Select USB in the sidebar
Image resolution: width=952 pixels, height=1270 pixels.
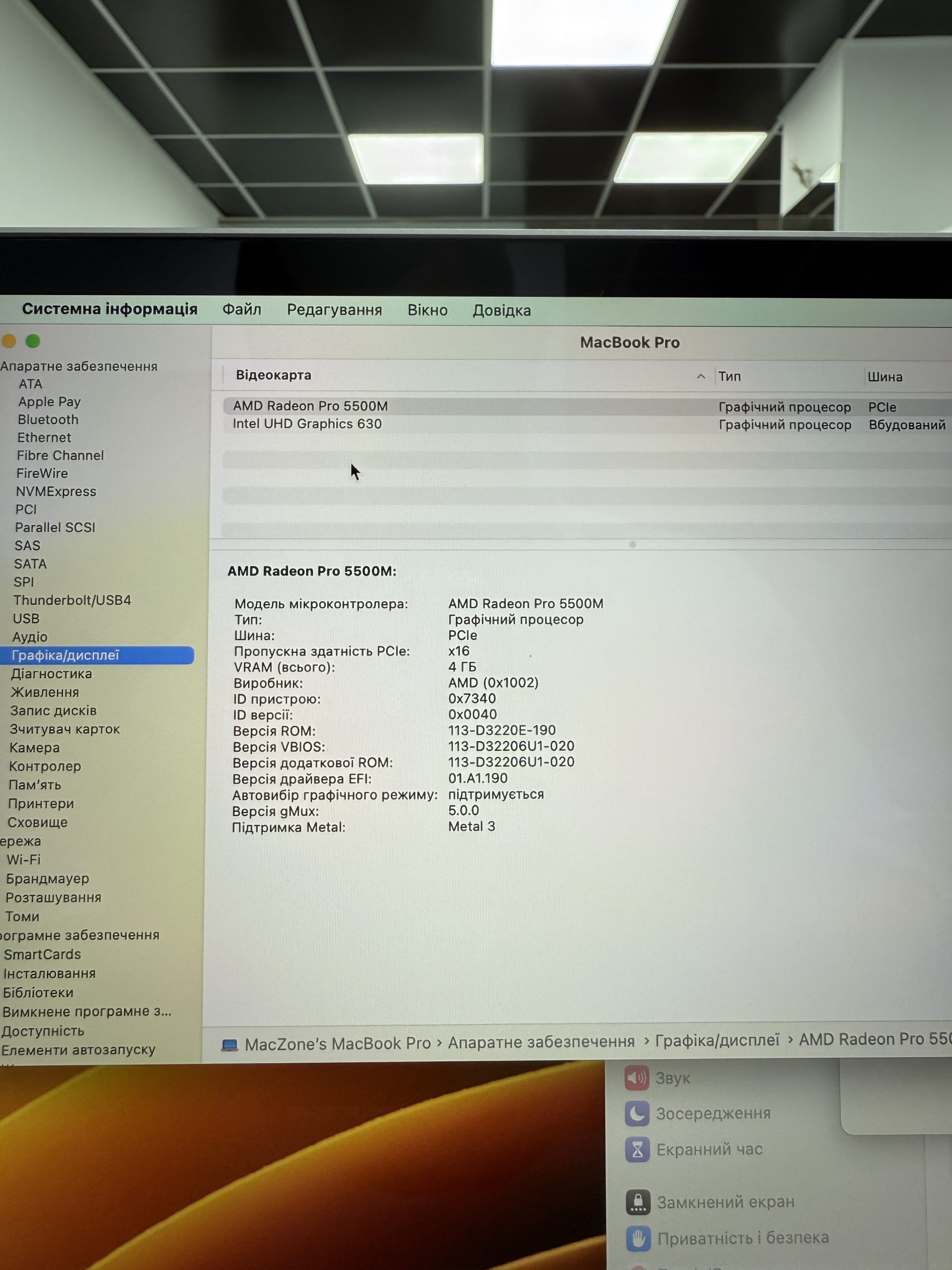pos(26,618)
